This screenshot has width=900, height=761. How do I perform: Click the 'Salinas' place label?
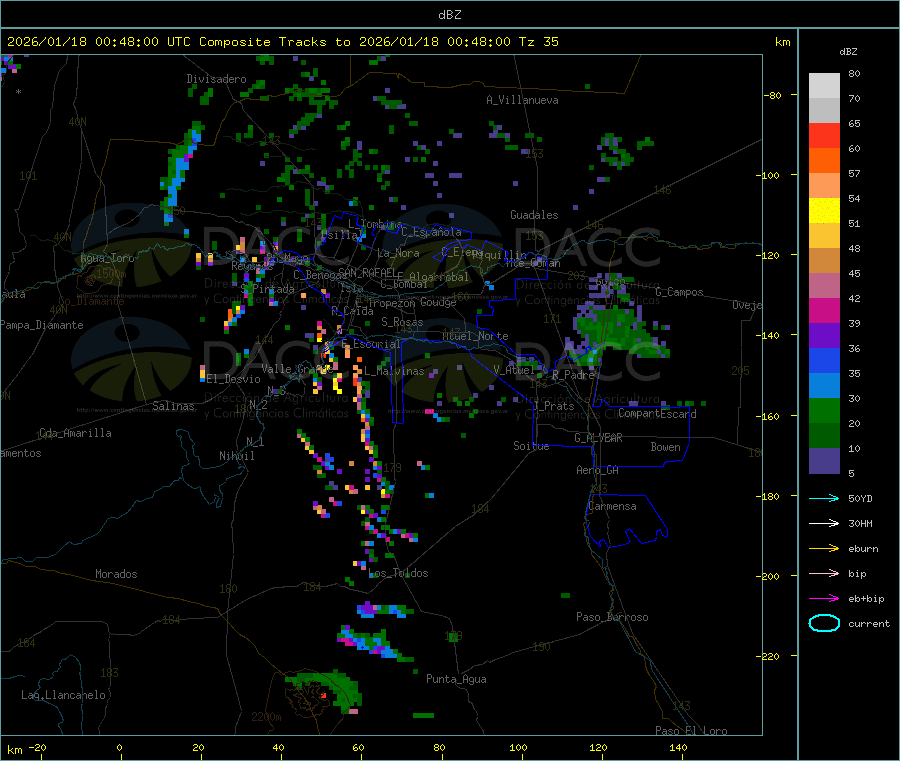pyautogui.click(x=173, y=406)
